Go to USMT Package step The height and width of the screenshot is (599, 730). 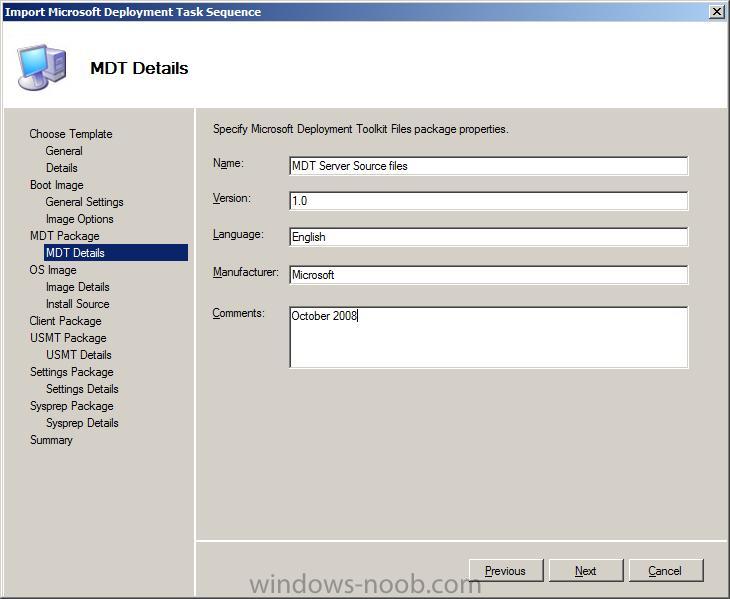coord(68,338)
